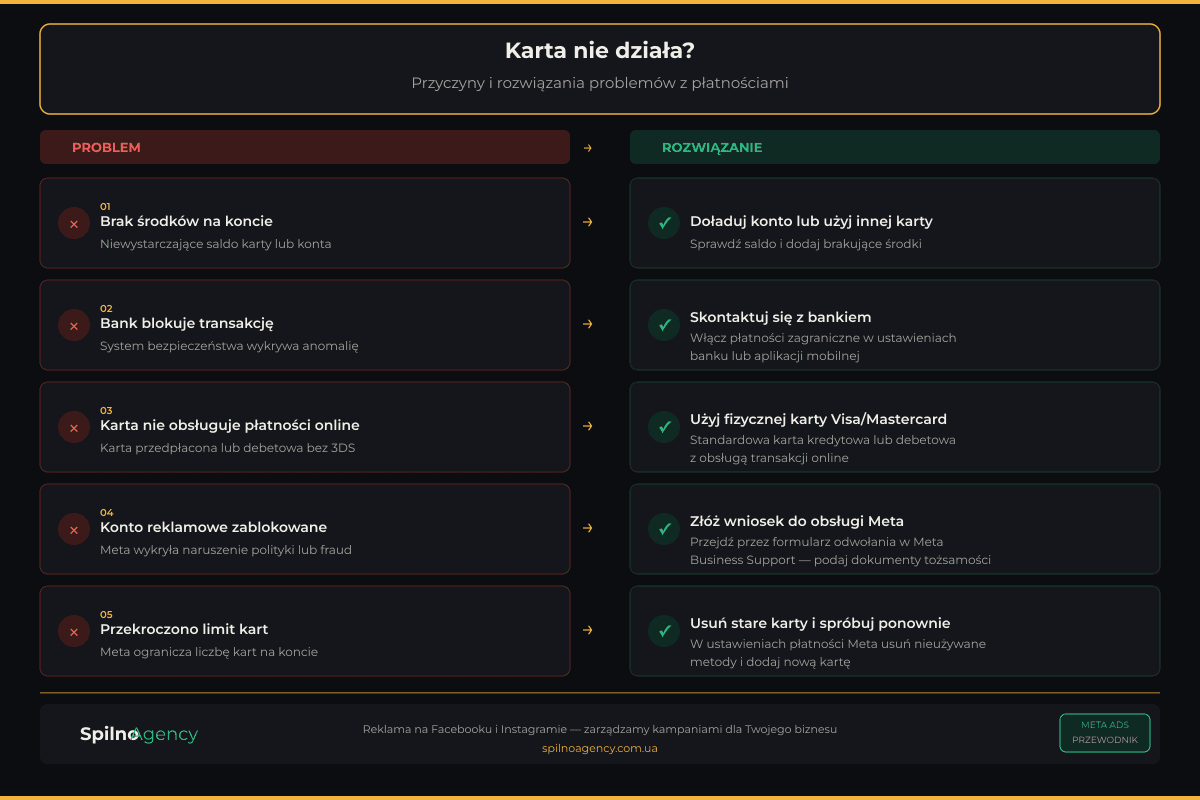
Task: Click text Włącz płatności zagraniczne w ustawieniach
Action: point(823,338)
